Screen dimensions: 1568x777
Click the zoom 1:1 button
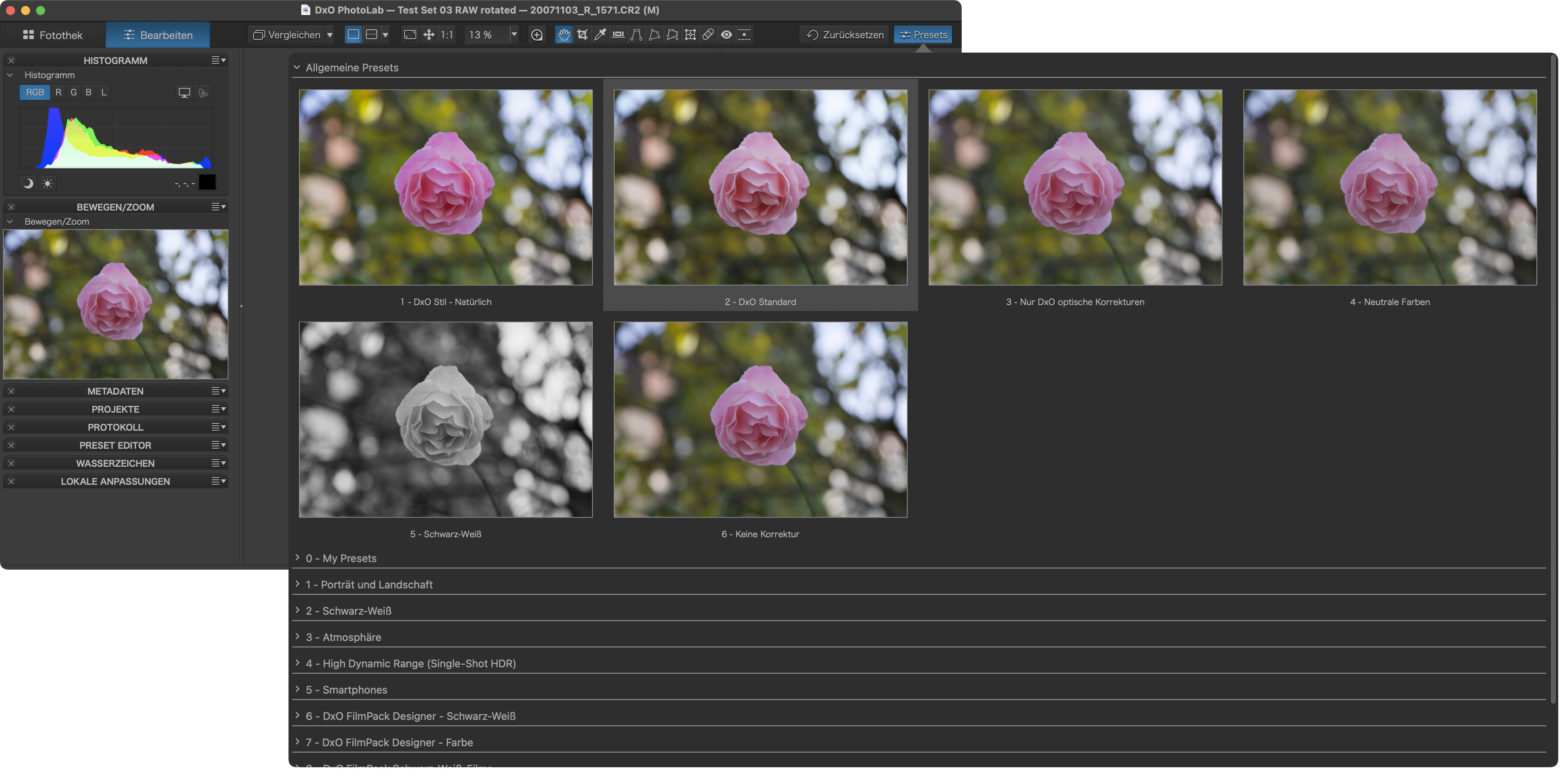(x=447, y=35)
